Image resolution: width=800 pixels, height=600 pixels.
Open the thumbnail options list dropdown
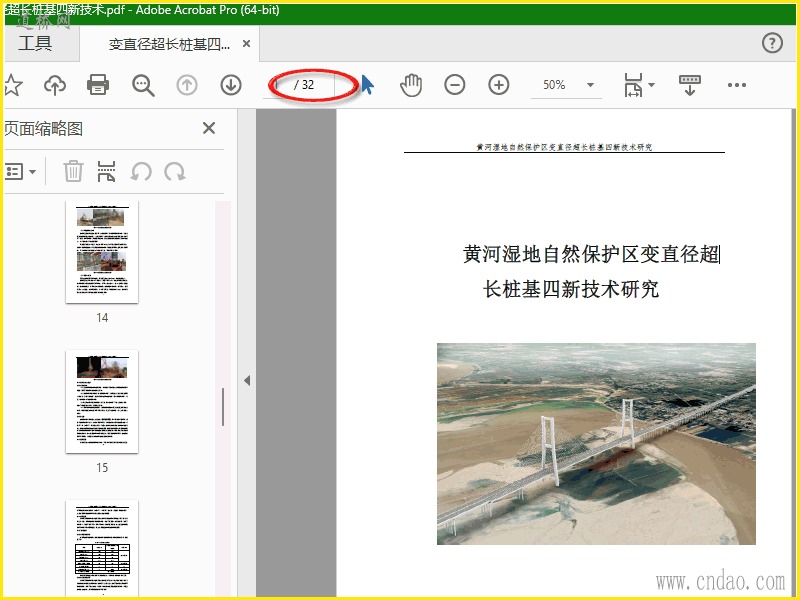click(x=20, y=171)
